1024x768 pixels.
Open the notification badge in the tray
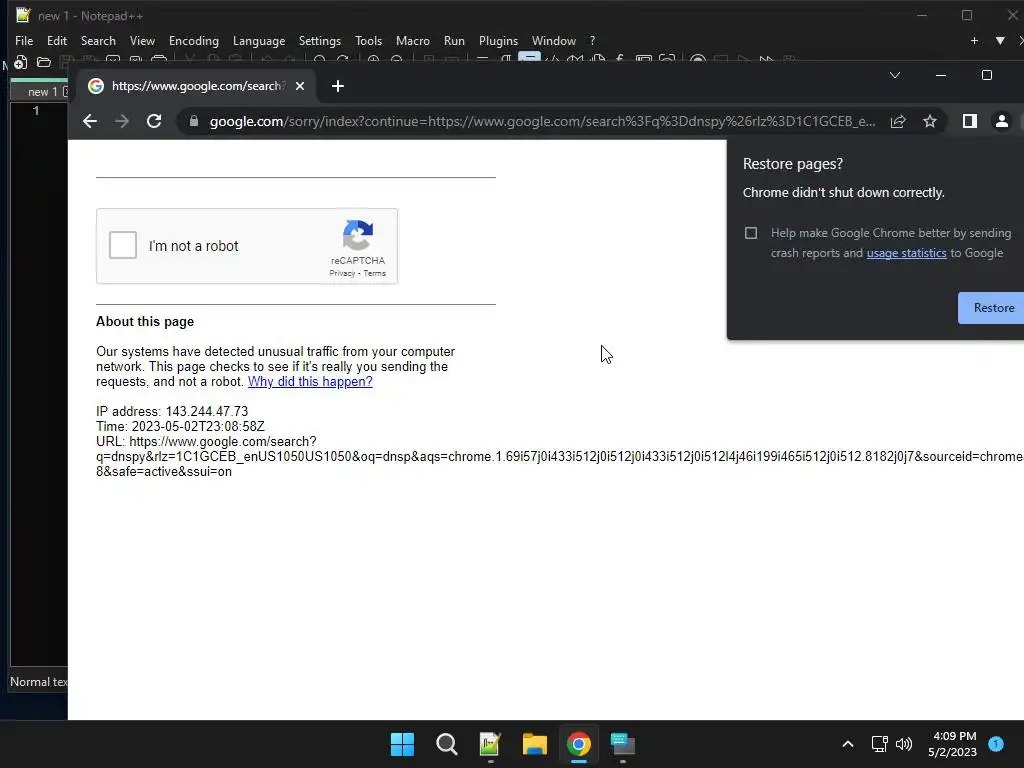(x=996, y=744)
